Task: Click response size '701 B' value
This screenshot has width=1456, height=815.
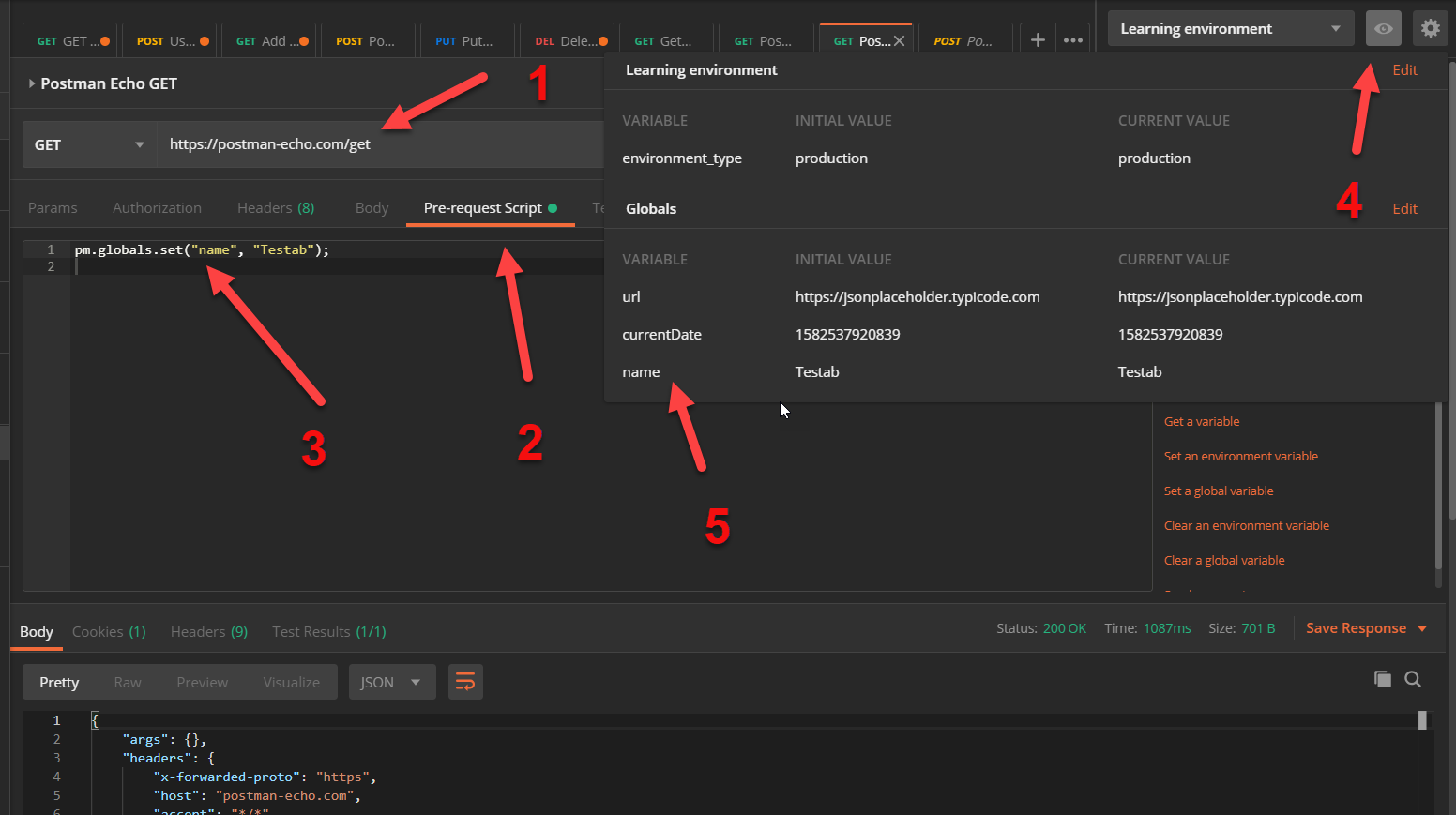Action: tap(1258, 628)
